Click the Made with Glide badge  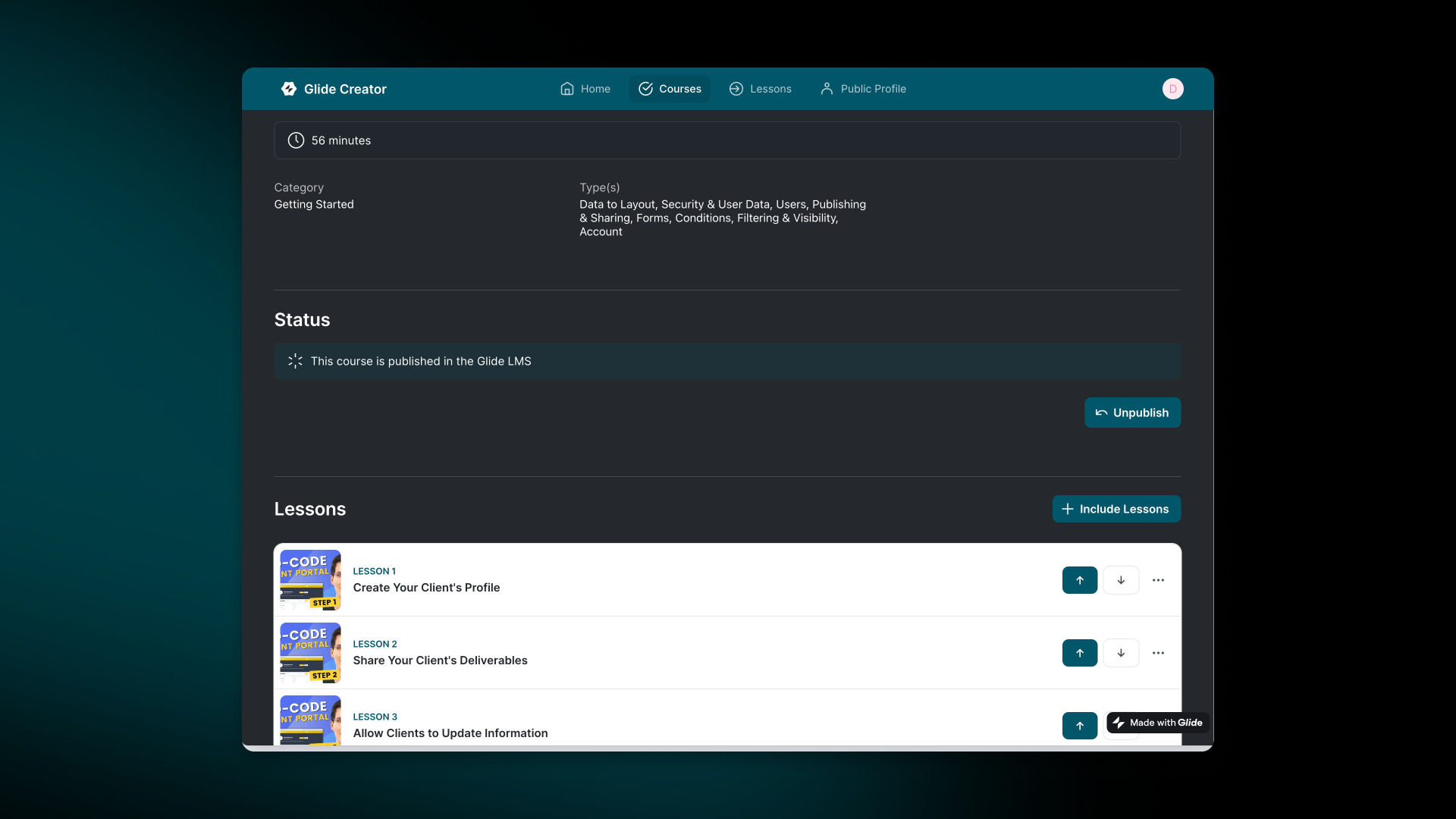(1157, 723)
